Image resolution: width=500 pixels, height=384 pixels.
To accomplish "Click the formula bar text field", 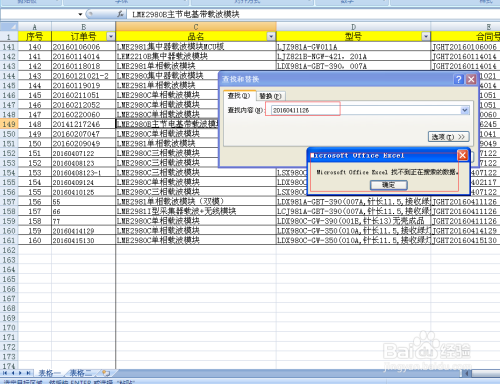I will tap(313, 14).
